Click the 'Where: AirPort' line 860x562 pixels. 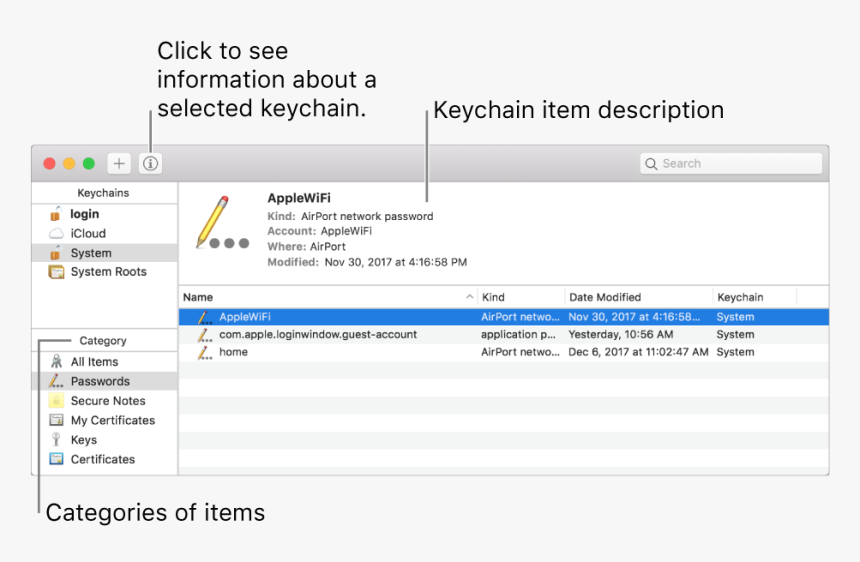pyautogui.click(x=307, y=247)
